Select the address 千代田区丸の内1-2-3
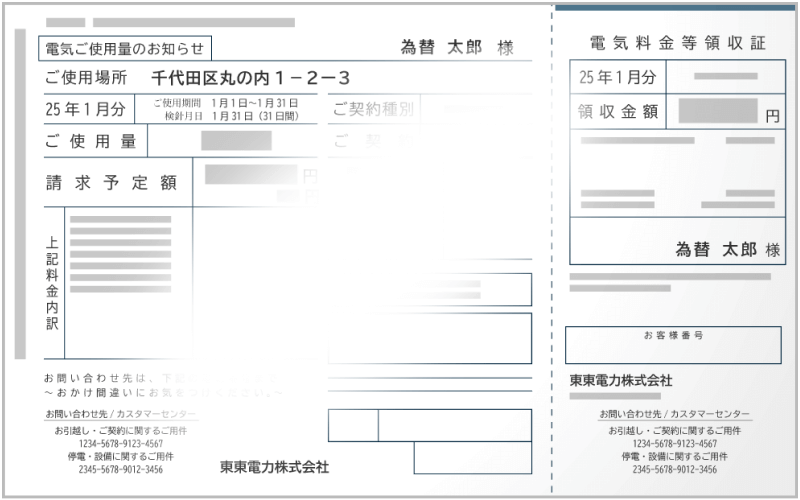This screenshot has height=500, width=800. 250,78
